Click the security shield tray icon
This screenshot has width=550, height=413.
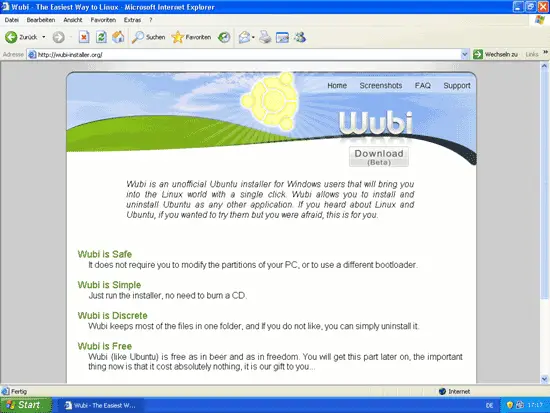pyautogui.click(x=510, y=405)
